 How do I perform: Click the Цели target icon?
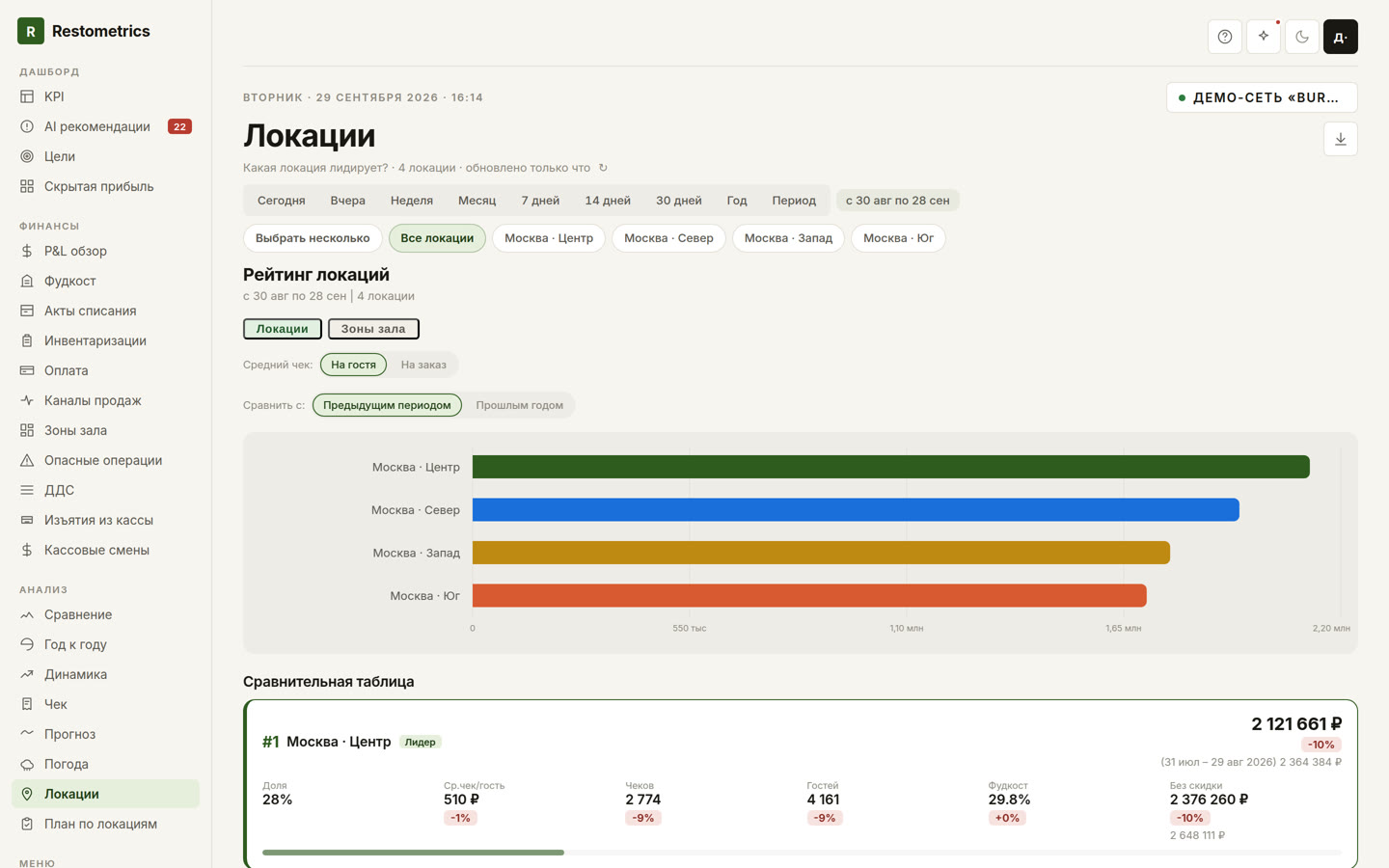(27, 156)
